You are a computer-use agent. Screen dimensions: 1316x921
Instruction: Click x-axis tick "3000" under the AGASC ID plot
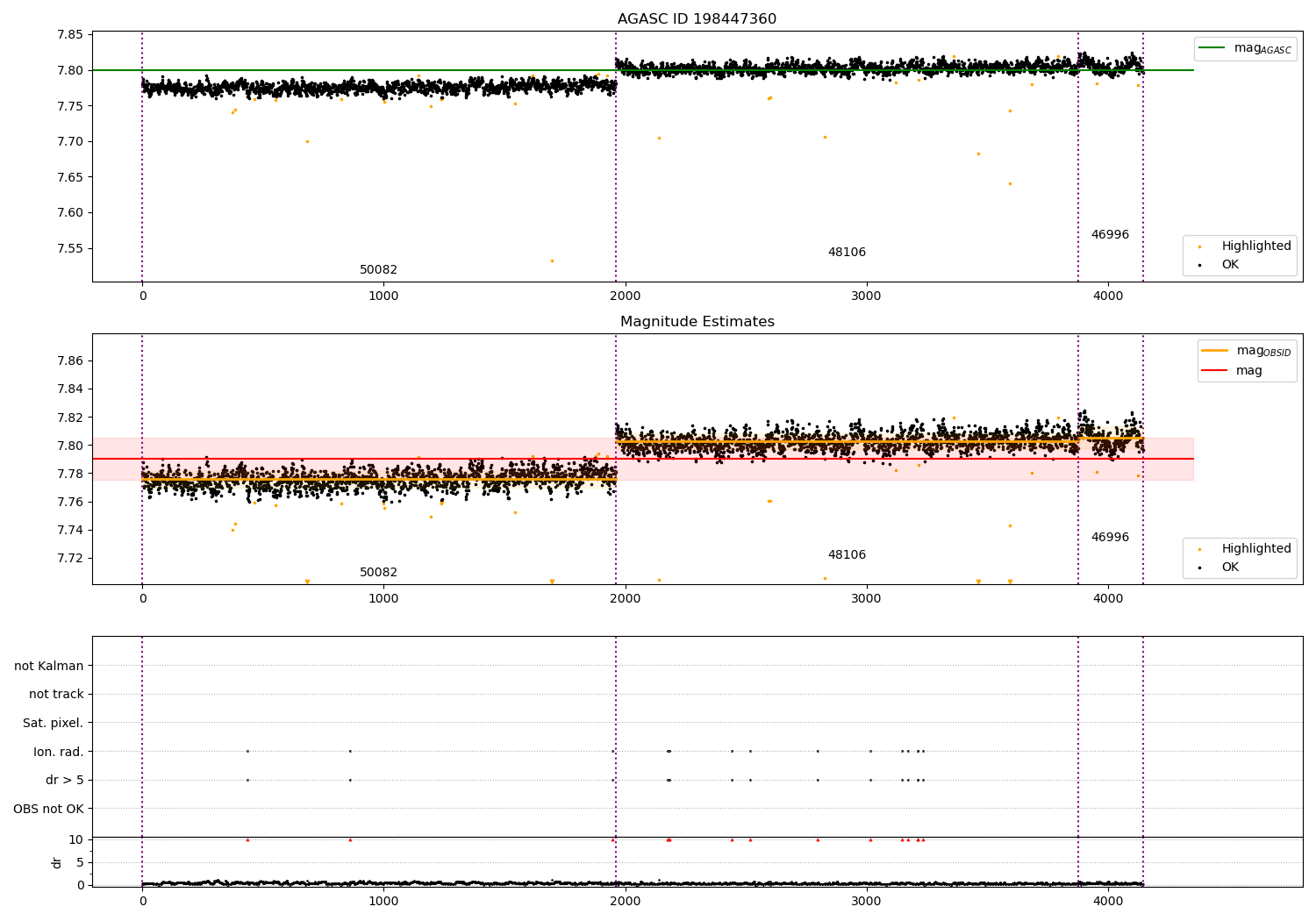[x=866, y=296]
